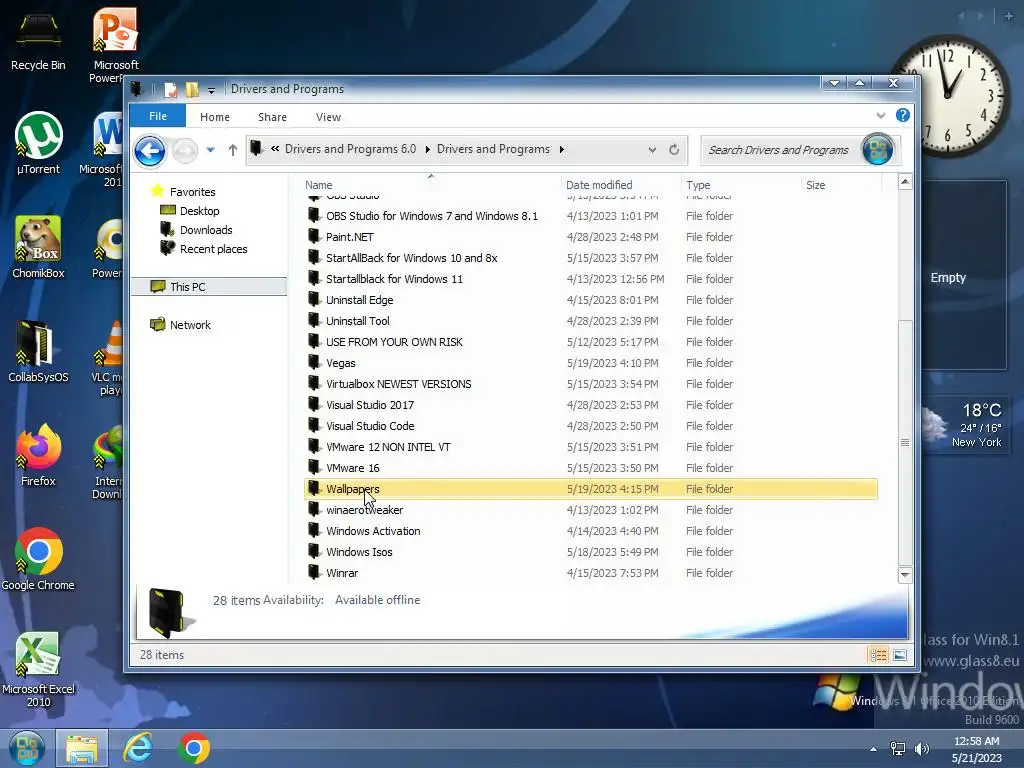This screenshot has width=1024, height=768.
Task: Select Favorites in navigation pane
Action: [192, 192]
